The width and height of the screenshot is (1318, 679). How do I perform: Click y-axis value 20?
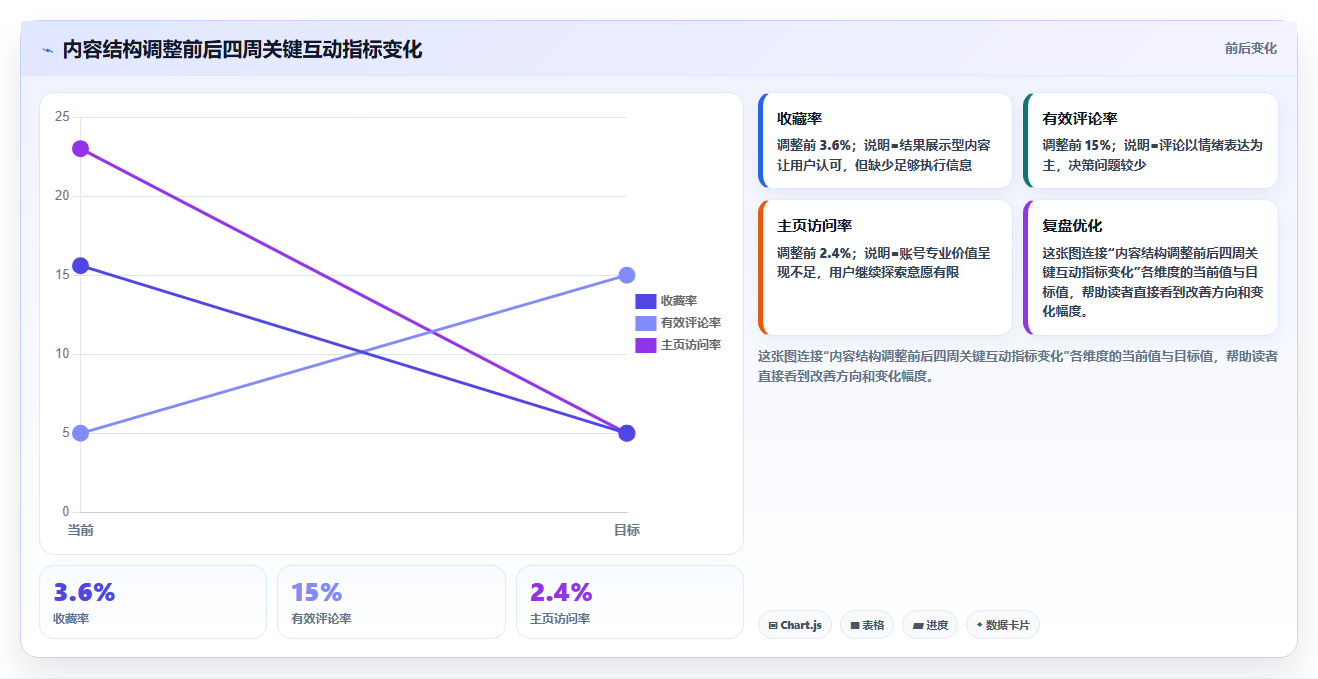[62, 196]
